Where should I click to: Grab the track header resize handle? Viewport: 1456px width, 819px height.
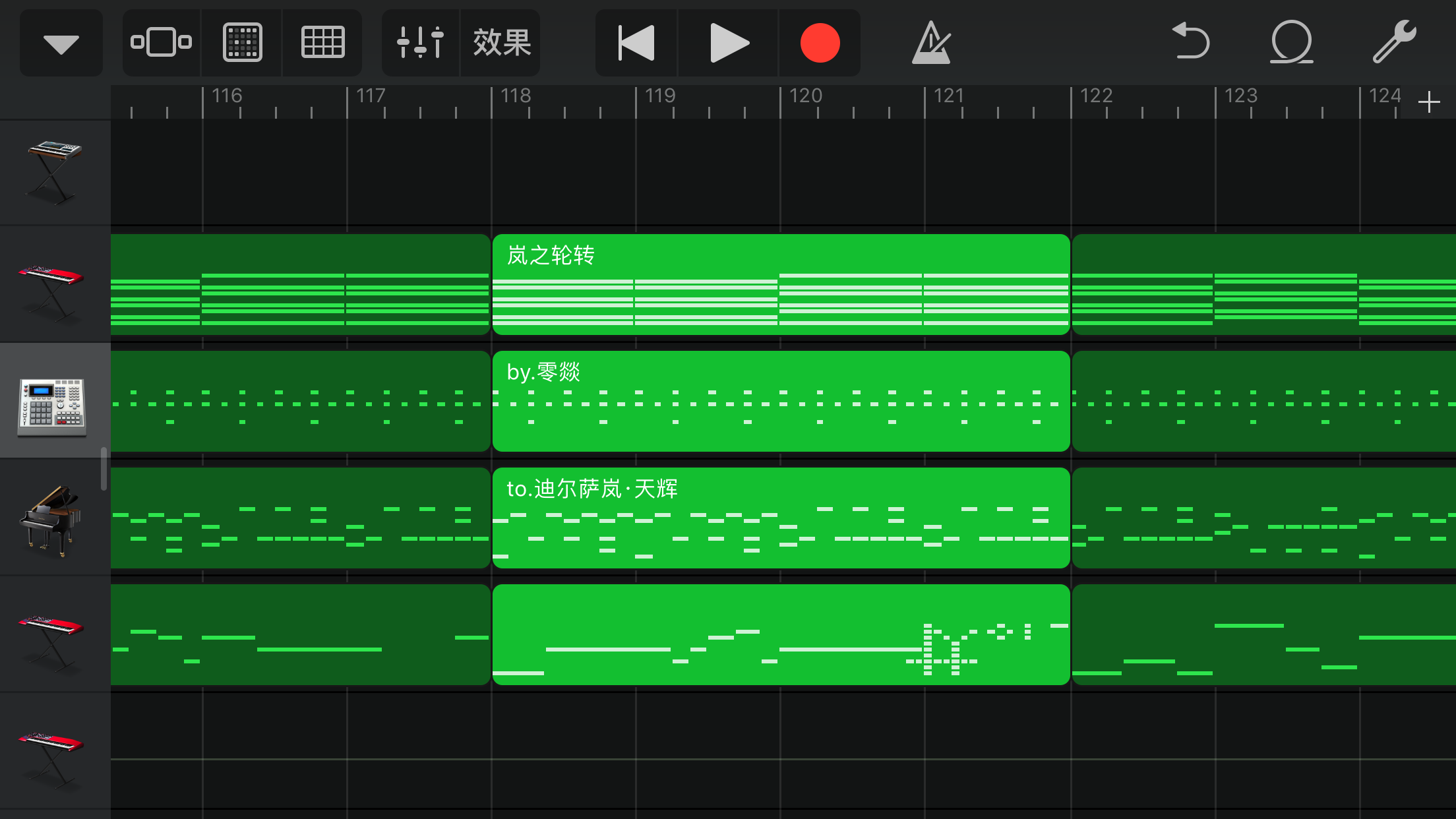coord(104,469)
